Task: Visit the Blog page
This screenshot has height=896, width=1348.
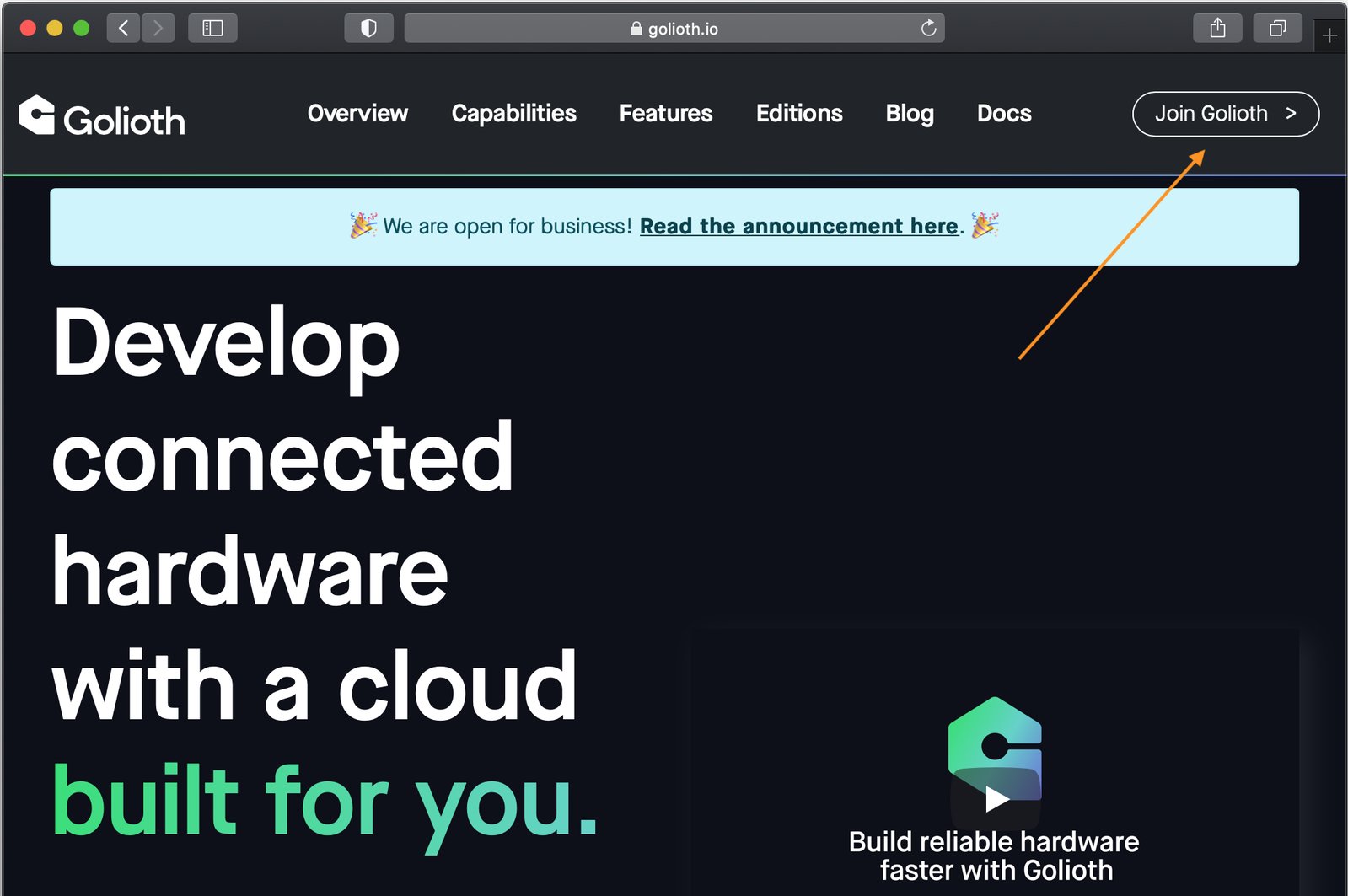Action: point(910,114)
